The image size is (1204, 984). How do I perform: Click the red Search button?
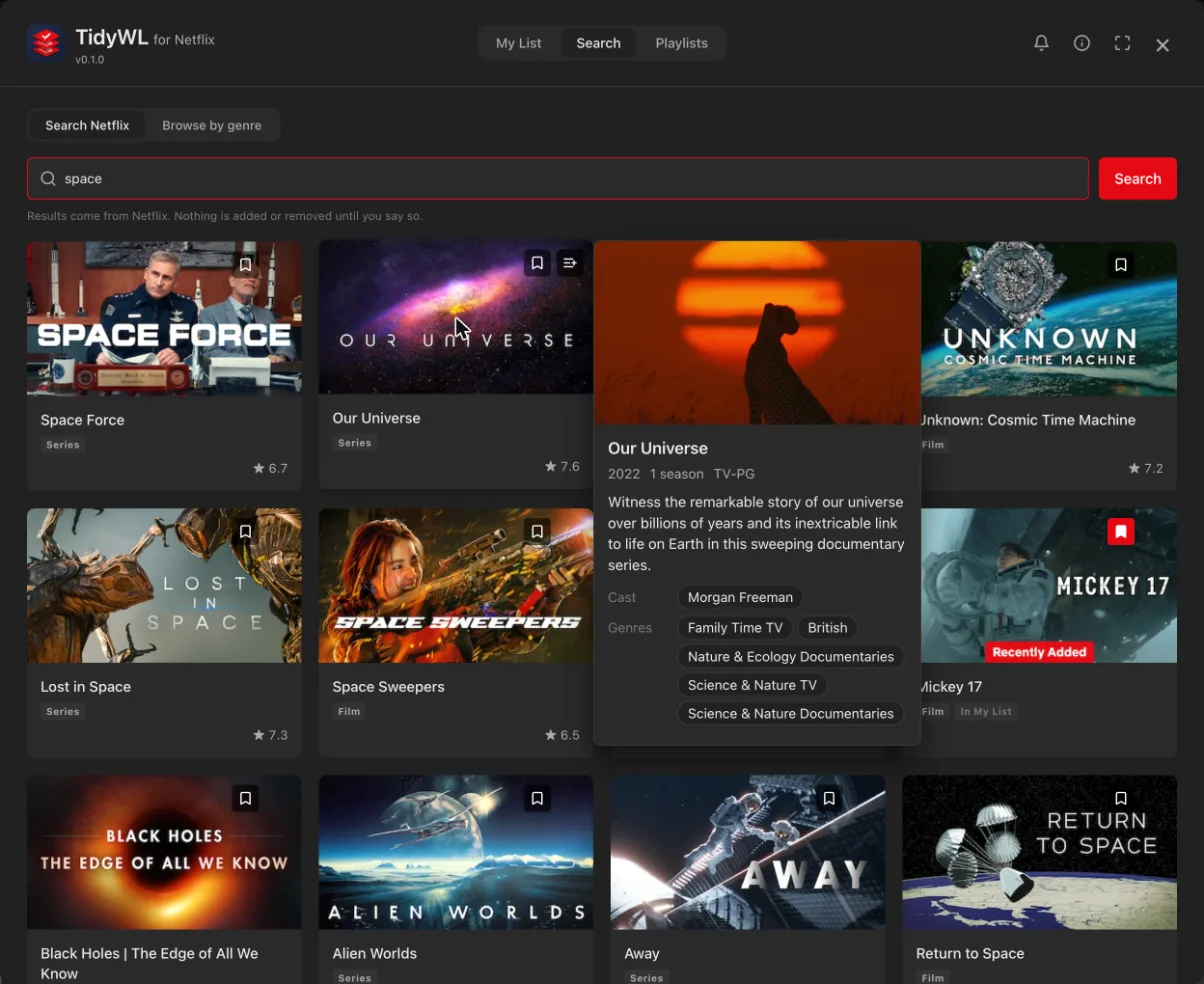1137,179
